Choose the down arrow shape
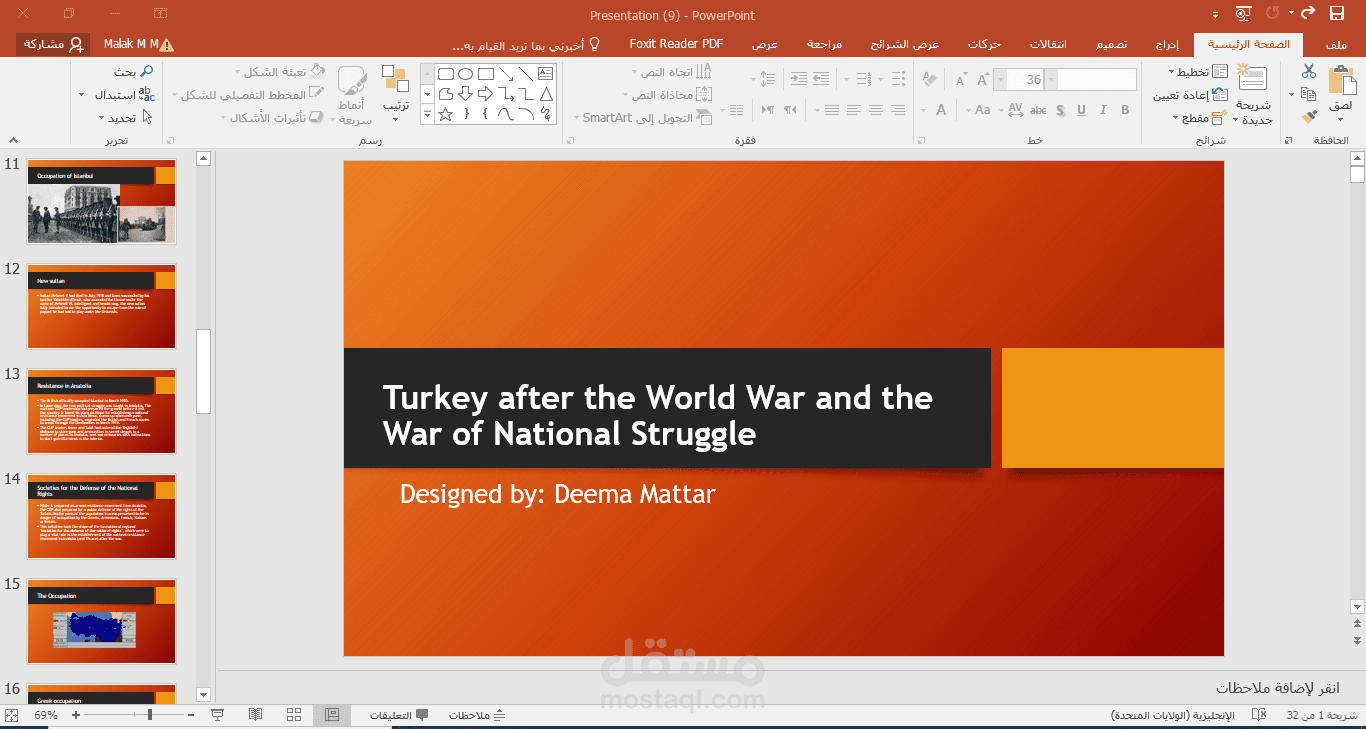Image resolution: width=1366 pixels, height=729 pixels. point(466,94)
